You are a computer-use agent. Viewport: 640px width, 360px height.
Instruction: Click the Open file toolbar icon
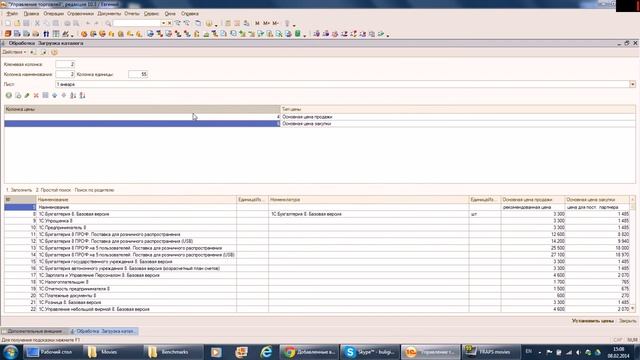point(17,23)
